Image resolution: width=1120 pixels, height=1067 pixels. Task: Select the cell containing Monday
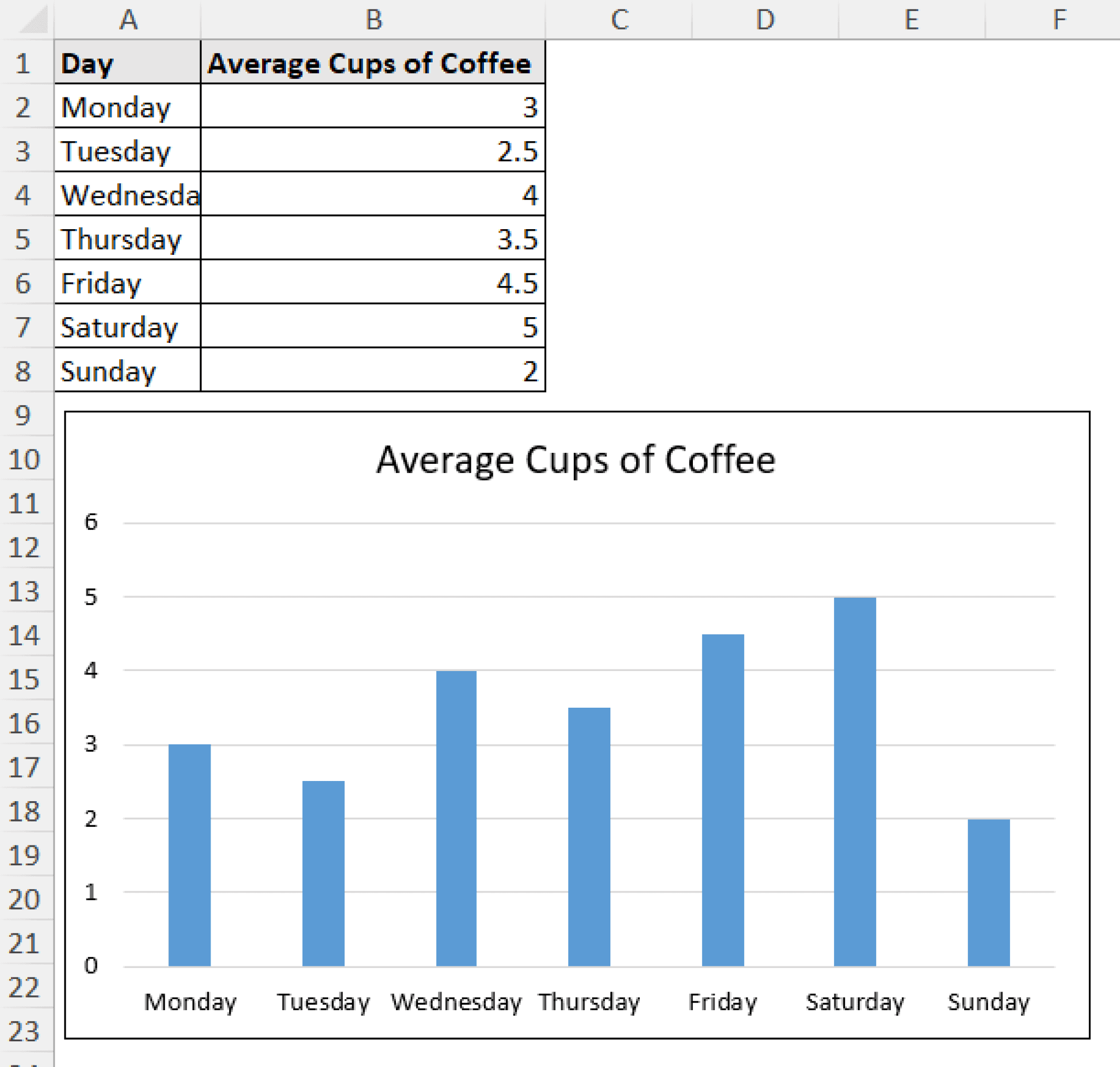coord(127,108)
